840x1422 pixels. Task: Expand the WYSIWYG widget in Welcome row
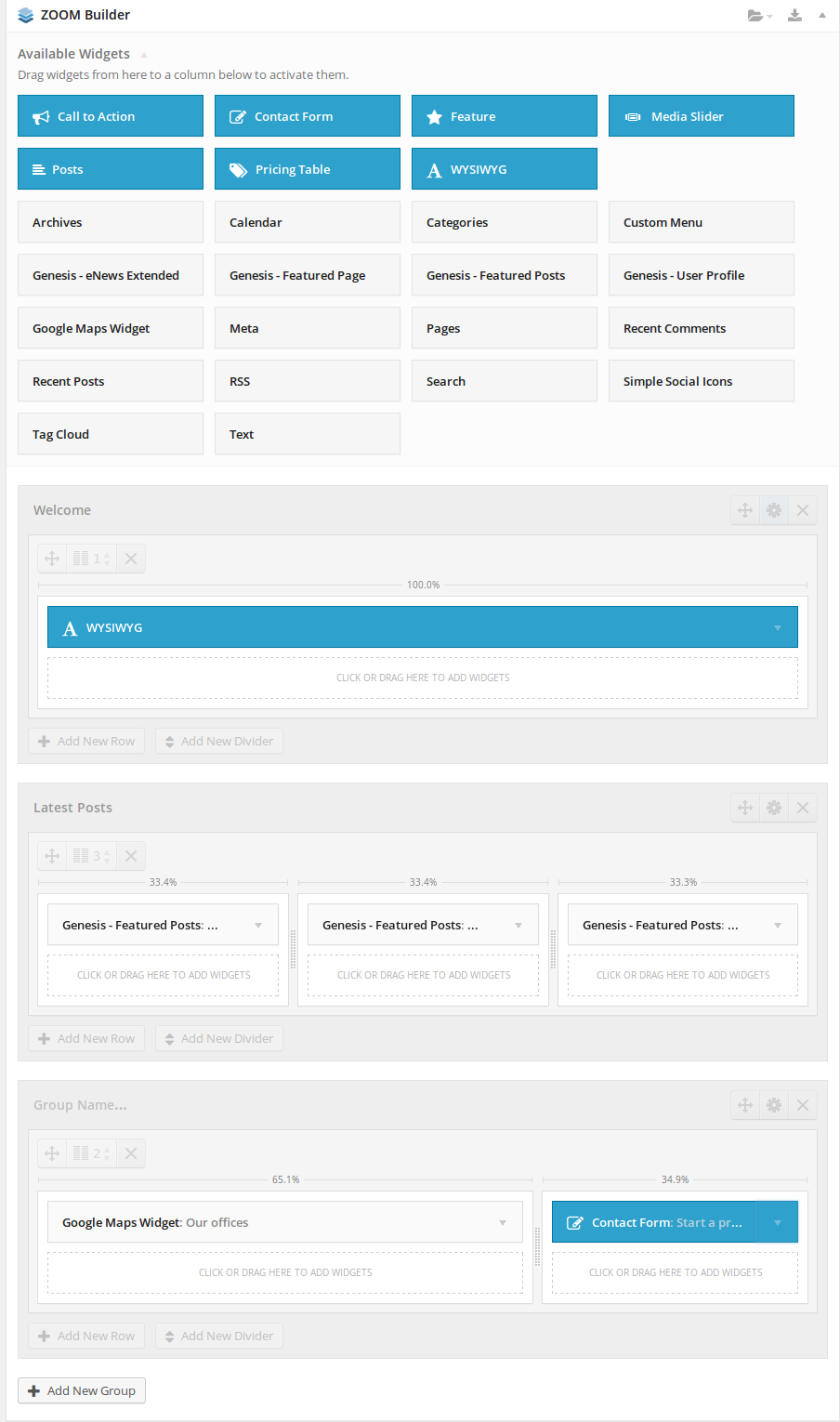coord(778,628)
